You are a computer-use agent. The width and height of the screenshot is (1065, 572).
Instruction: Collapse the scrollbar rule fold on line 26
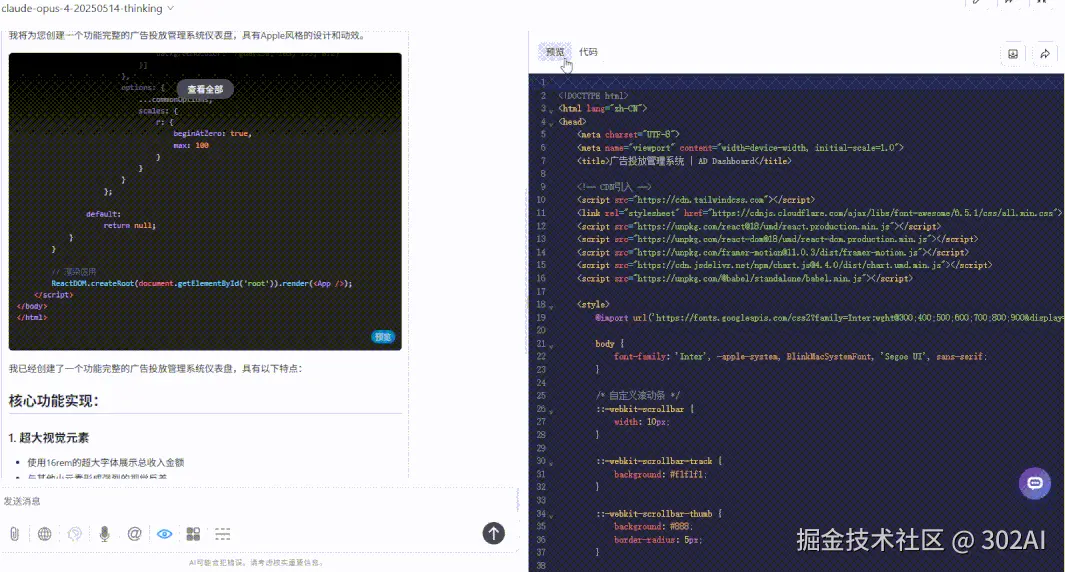point(551,410)
